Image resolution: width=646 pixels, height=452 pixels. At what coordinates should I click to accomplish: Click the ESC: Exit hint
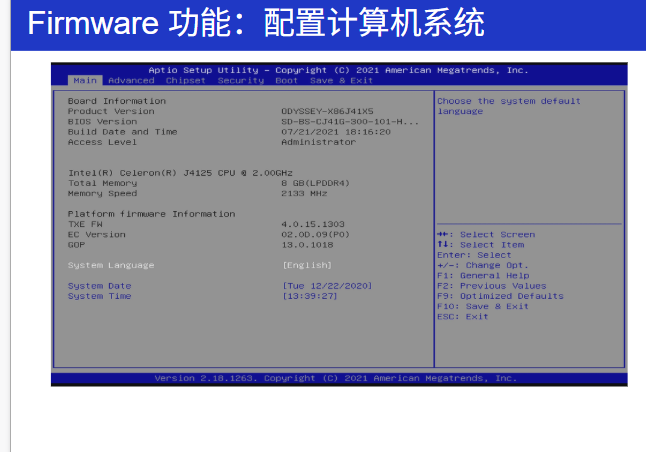463,317
